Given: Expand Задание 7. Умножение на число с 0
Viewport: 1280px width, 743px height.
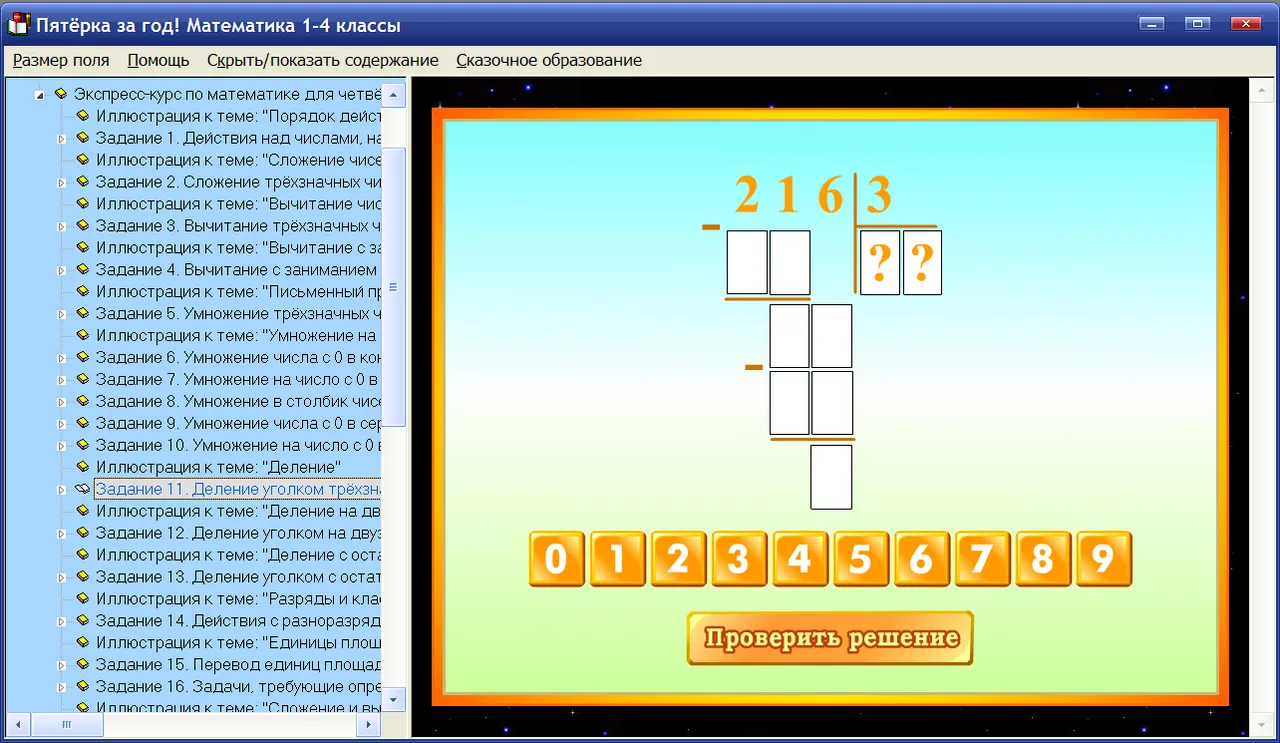Looking at the screenshot, I should click(x=62, y=380).
